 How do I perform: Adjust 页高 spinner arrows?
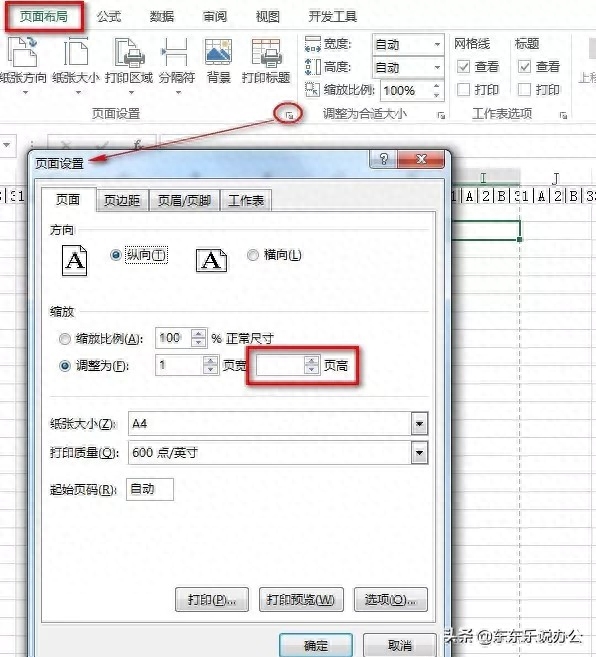312,365
